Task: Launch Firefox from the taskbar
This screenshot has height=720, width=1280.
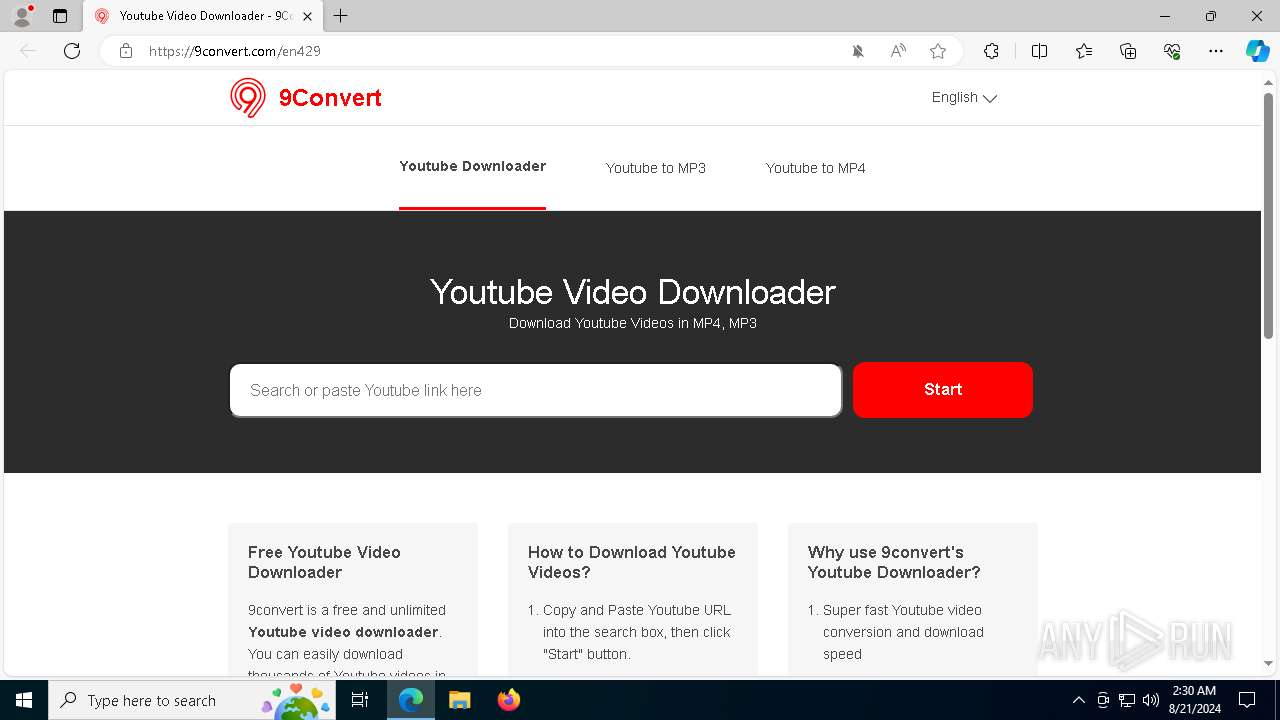Action: (x=509, y=700)
